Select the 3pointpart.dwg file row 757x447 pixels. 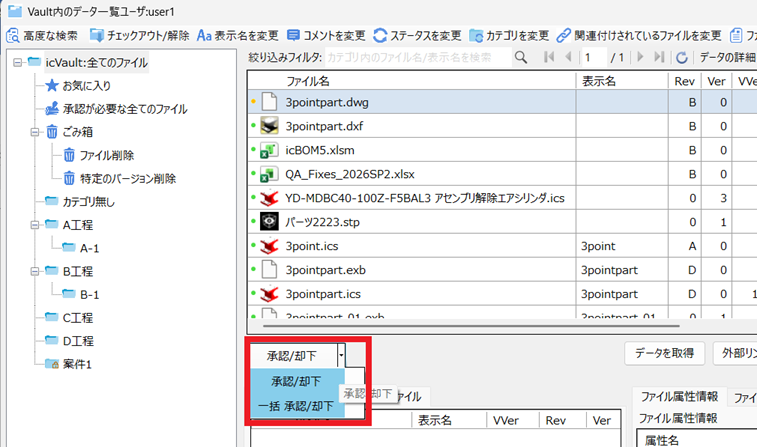502,102
